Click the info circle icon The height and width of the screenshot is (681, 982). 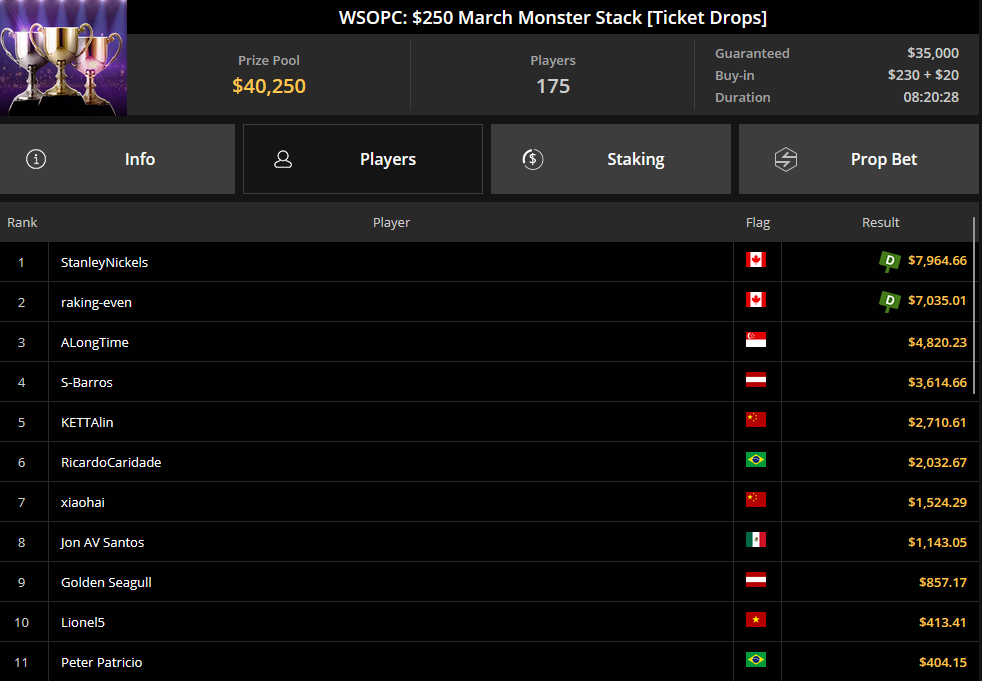[36, 159]
